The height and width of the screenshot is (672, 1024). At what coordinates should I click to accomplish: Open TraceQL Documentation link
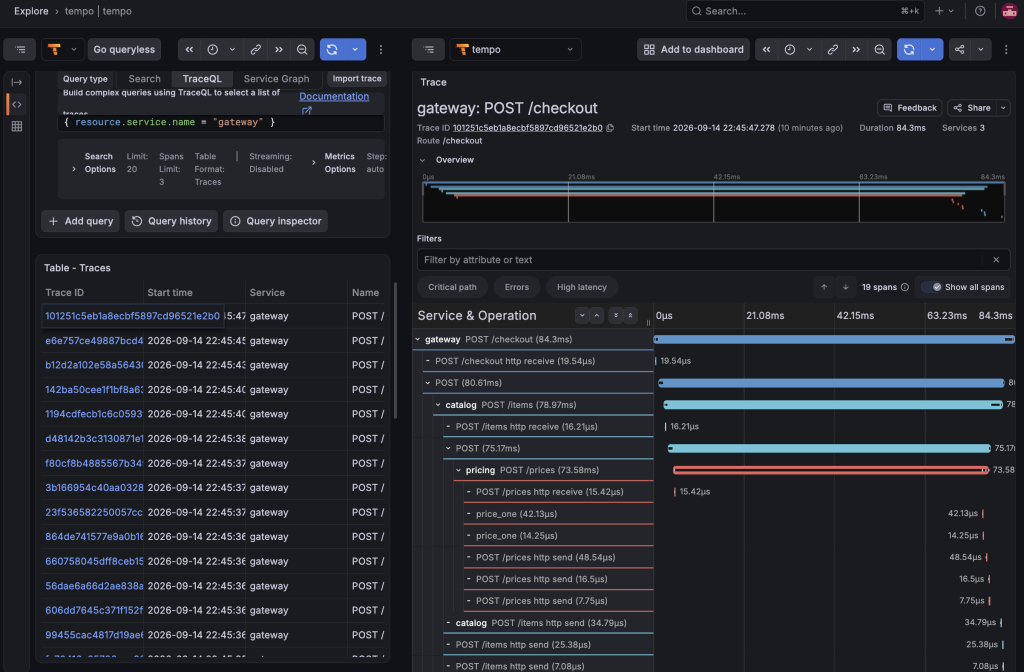(334, 97)
